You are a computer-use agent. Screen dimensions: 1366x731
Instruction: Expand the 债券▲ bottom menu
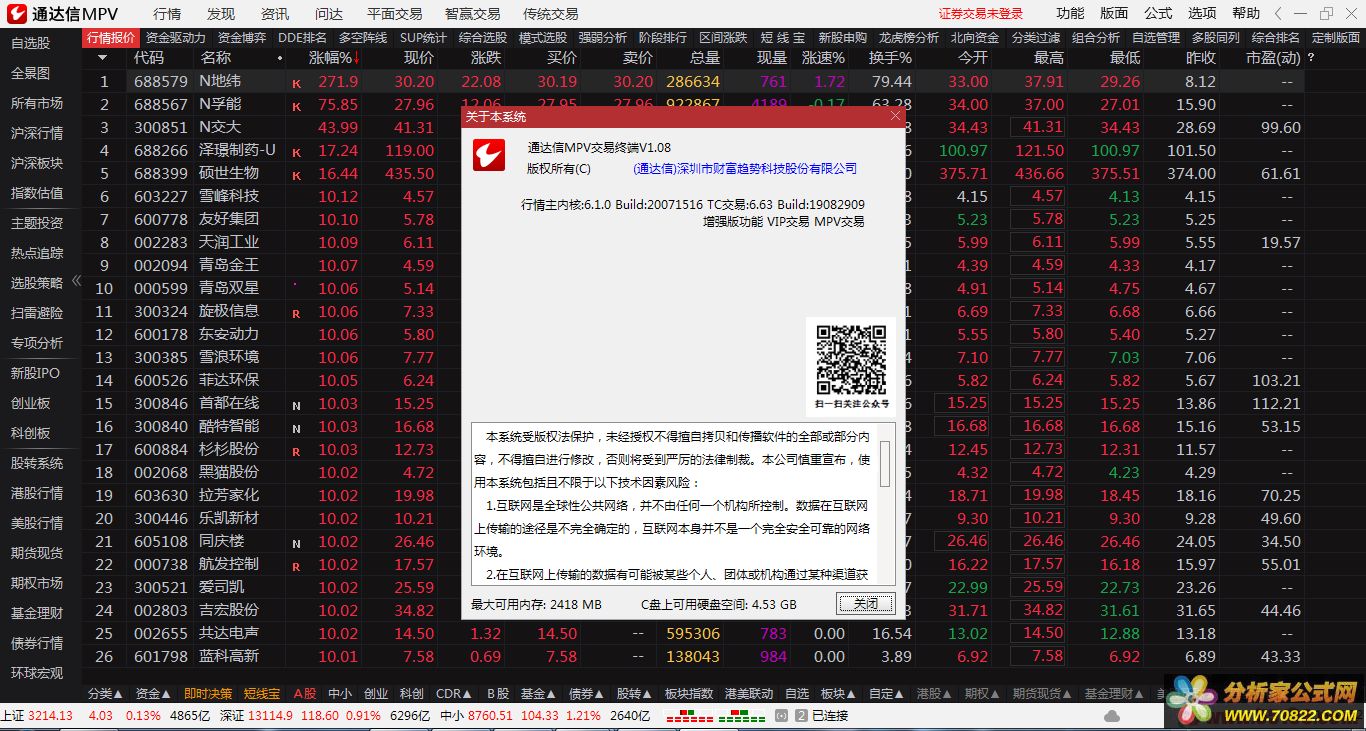[586, 693]
